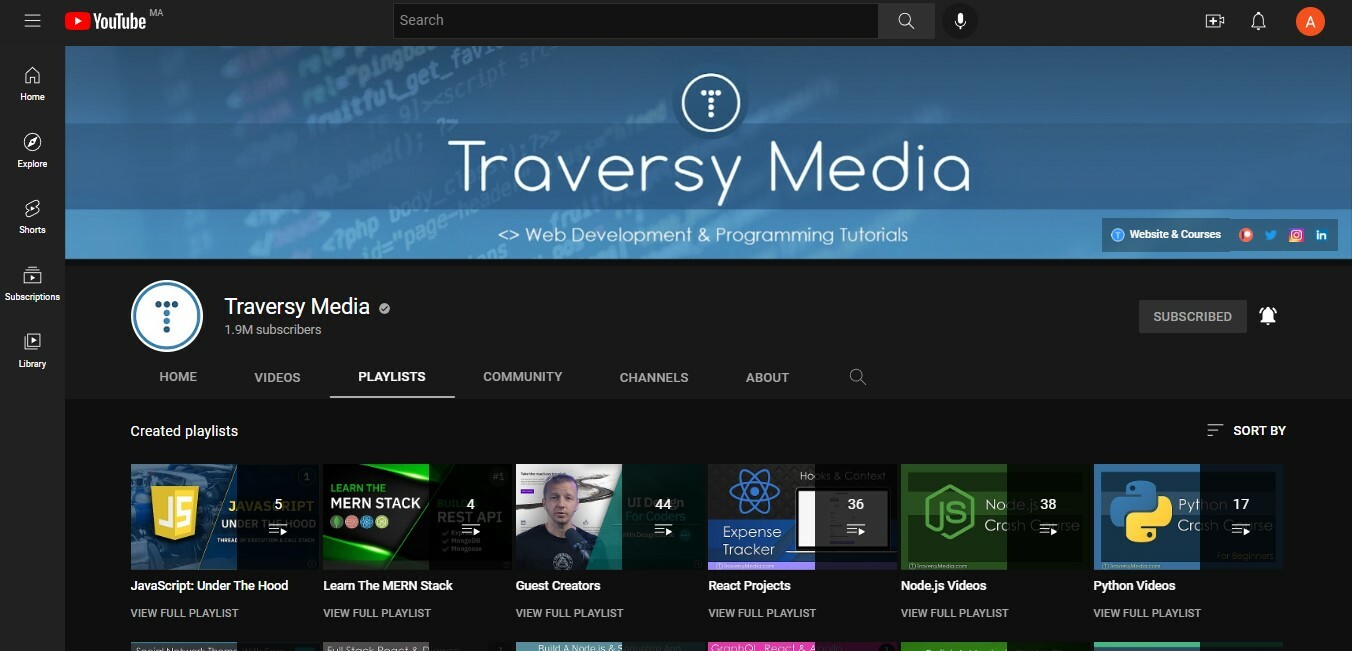Click Subscribed to unsubscribe from the channel
The width and height of the screenshot is (1352, 651).
coord(1192,316)
